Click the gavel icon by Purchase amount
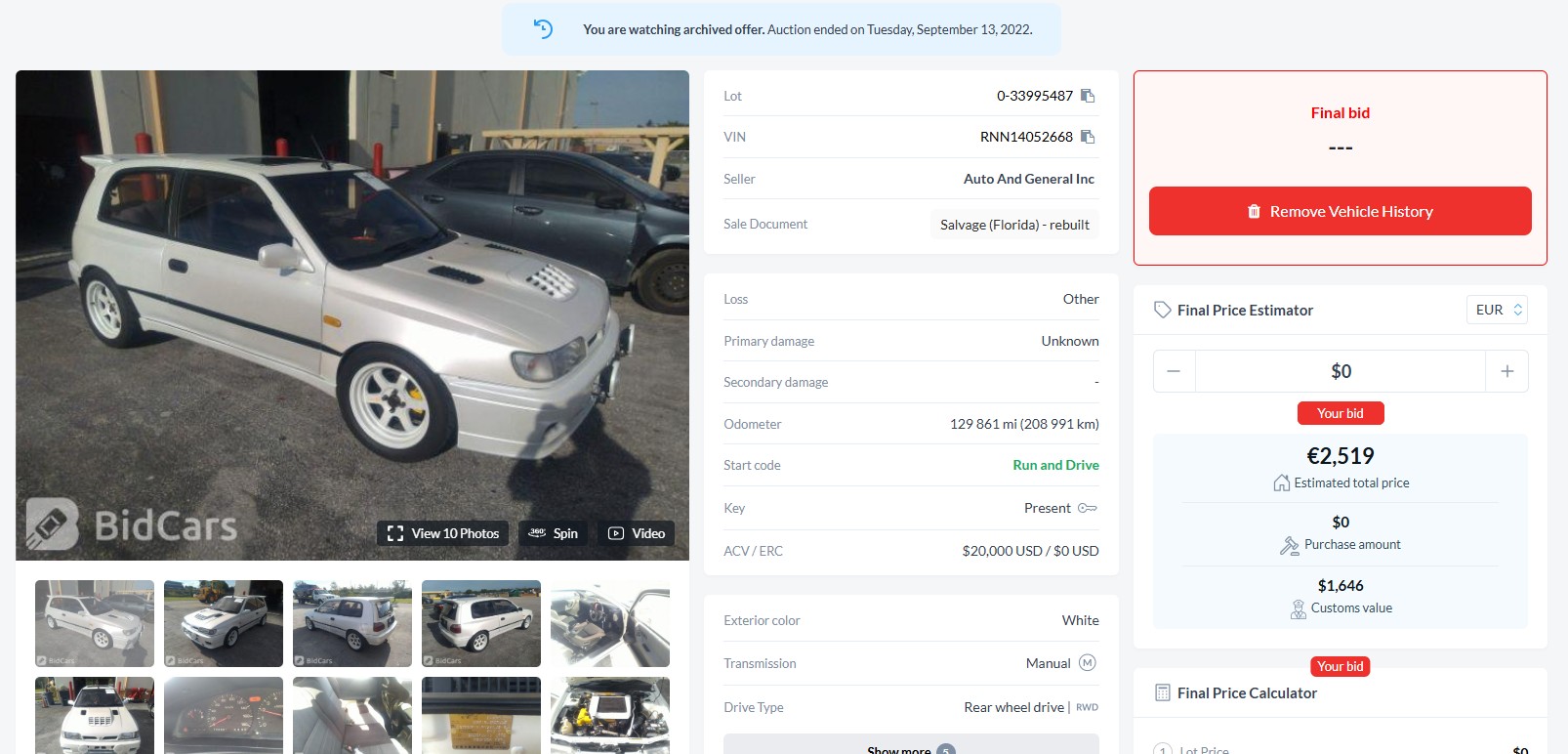 click(1289, 545)
